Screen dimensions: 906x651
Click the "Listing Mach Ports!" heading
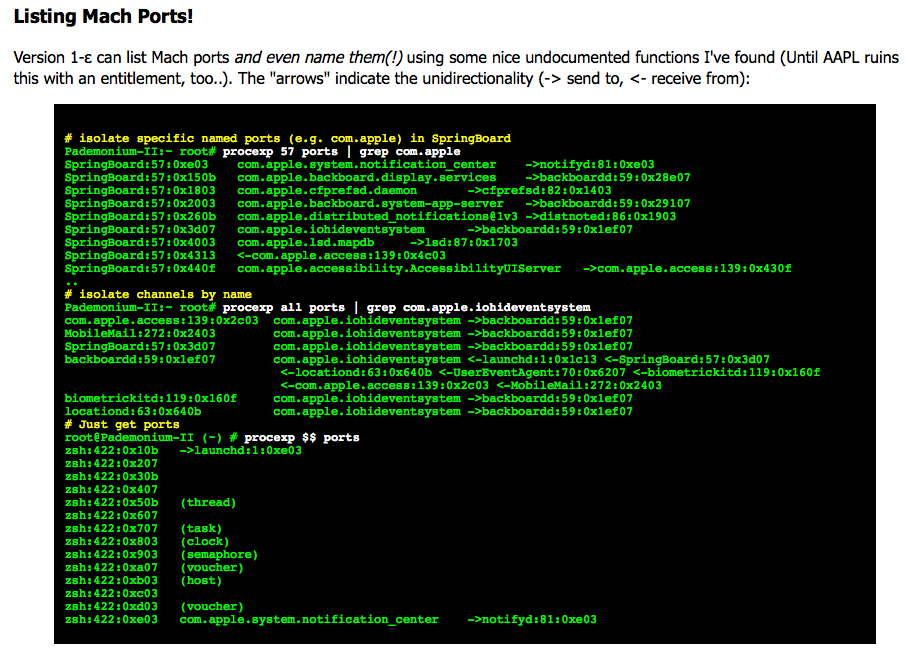(x=103, y=16)
